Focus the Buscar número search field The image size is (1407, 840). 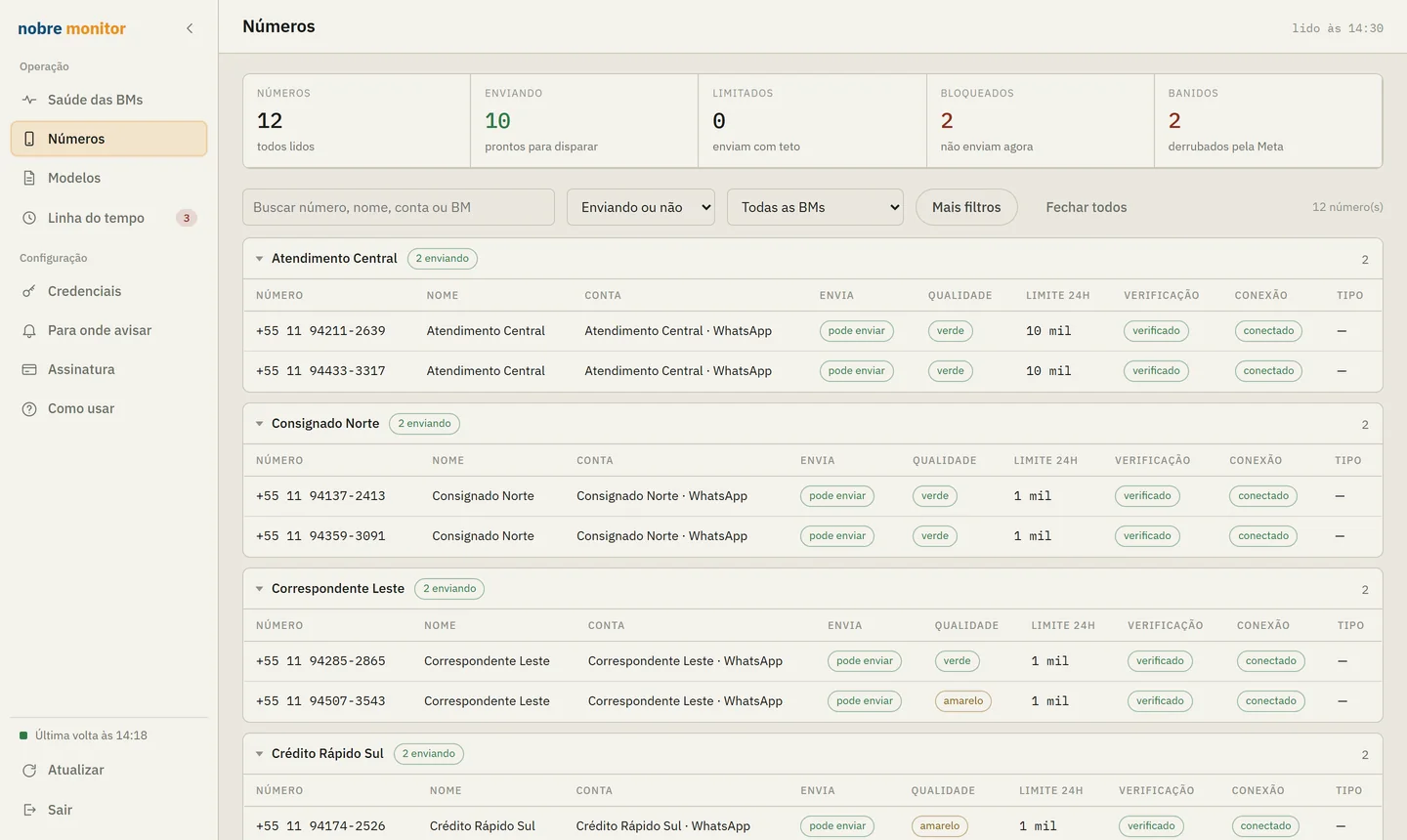(399, 207)
